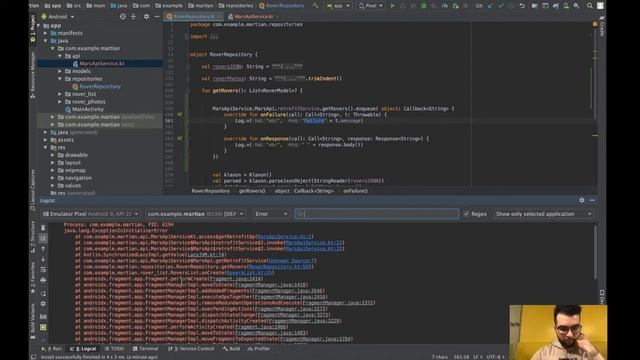The width and height of the screenshot is (640, 360).
Task: Open the TODO tool window tab
Action: click(114, 349)
